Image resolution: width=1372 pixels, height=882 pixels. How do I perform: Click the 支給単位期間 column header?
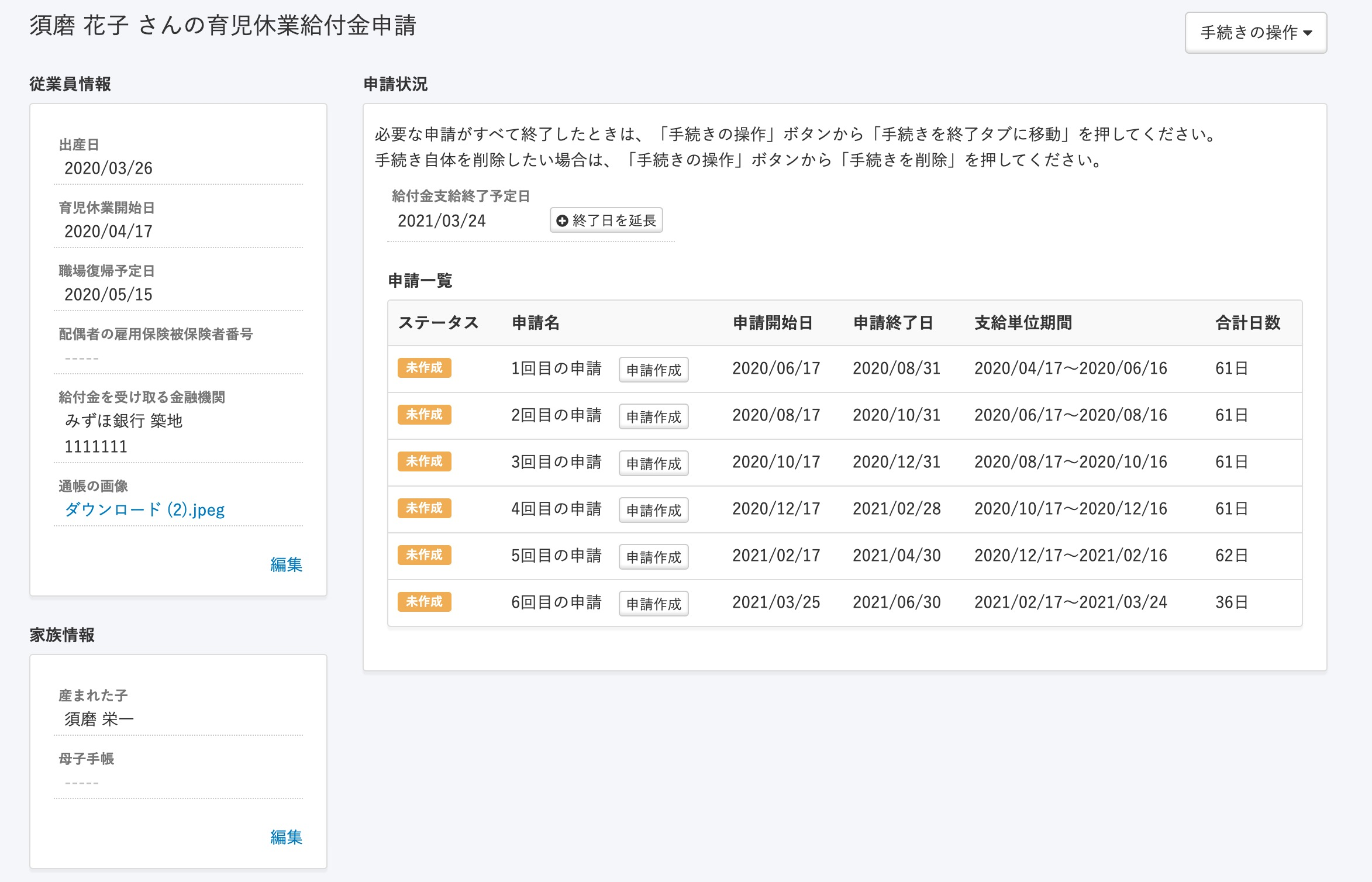[1023, 323]
